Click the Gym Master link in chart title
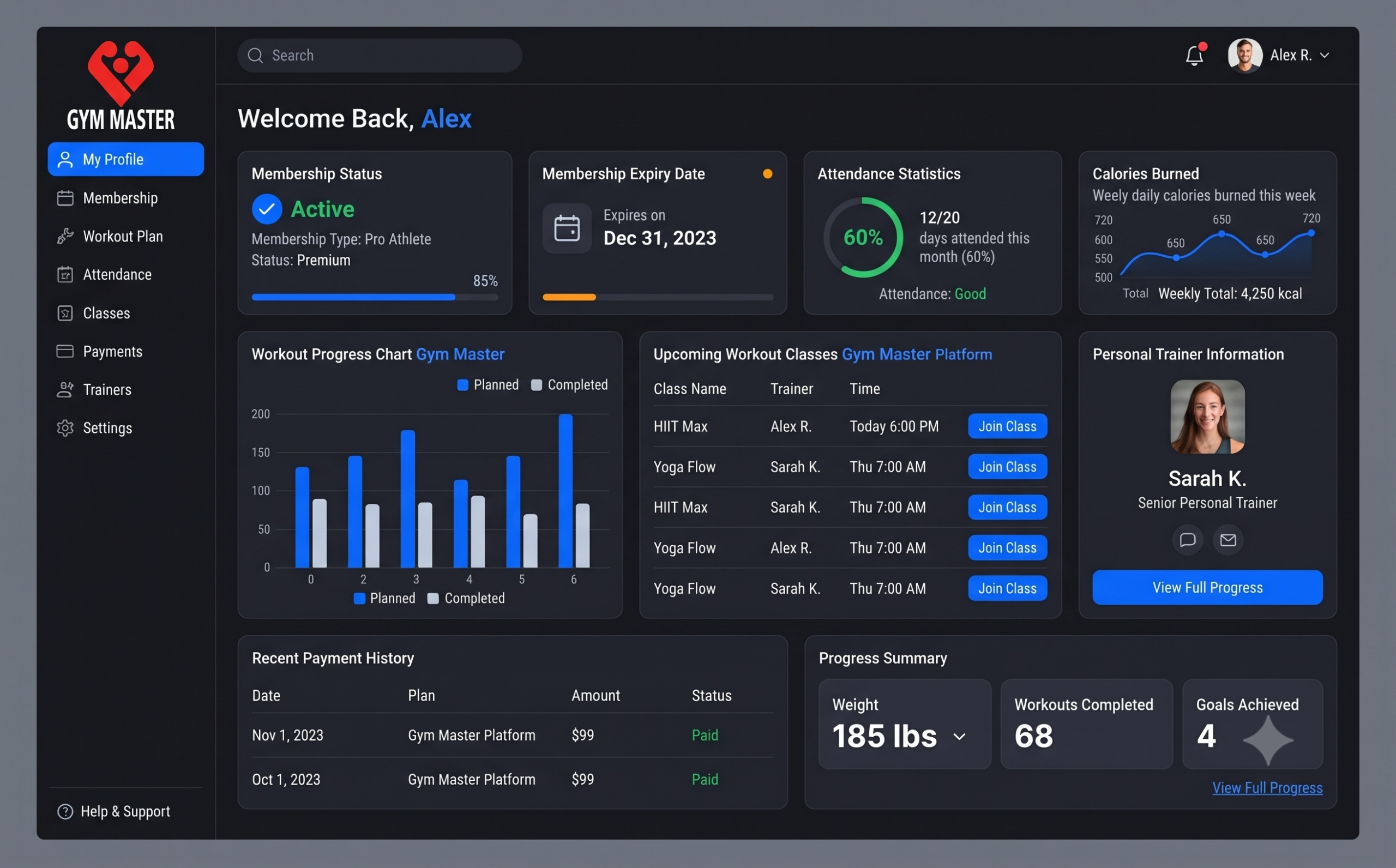Viewport: 1396px width, 868px height. click(x=460, y=354)
